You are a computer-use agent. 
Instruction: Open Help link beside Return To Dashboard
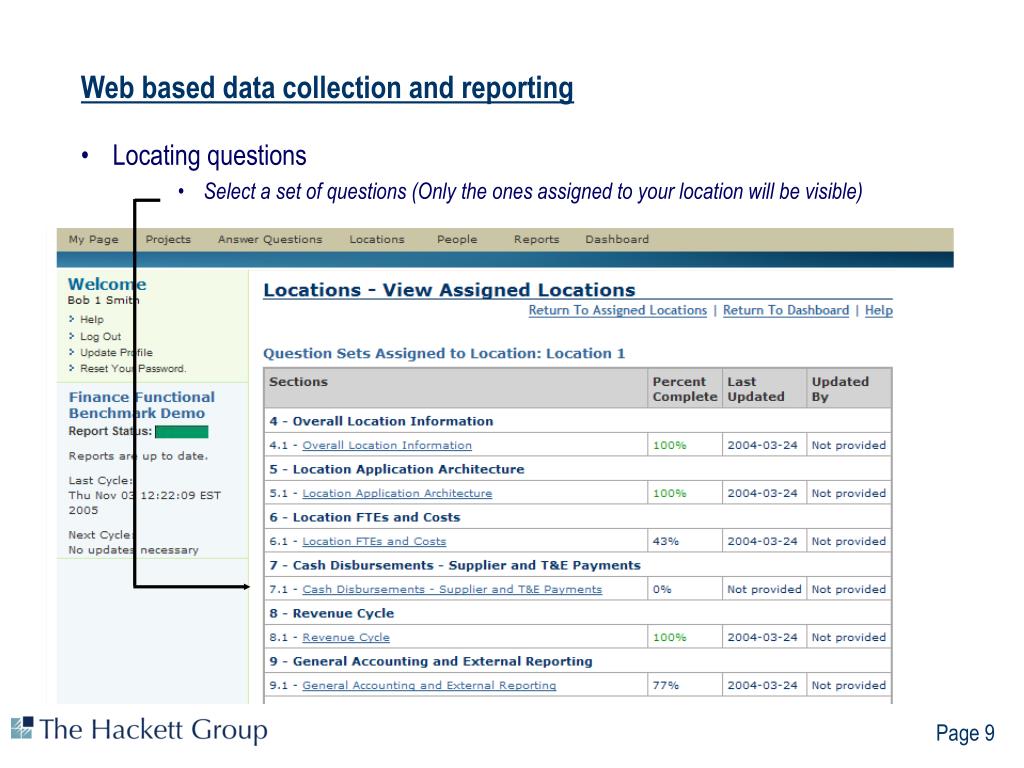(878, 310)
